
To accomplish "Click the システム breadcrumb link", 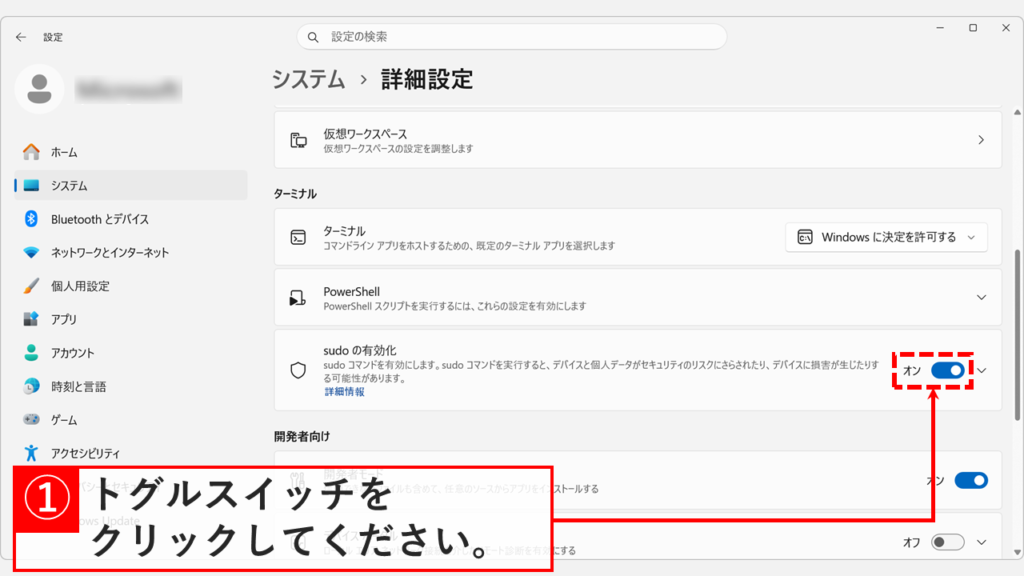I will [308, 80].
